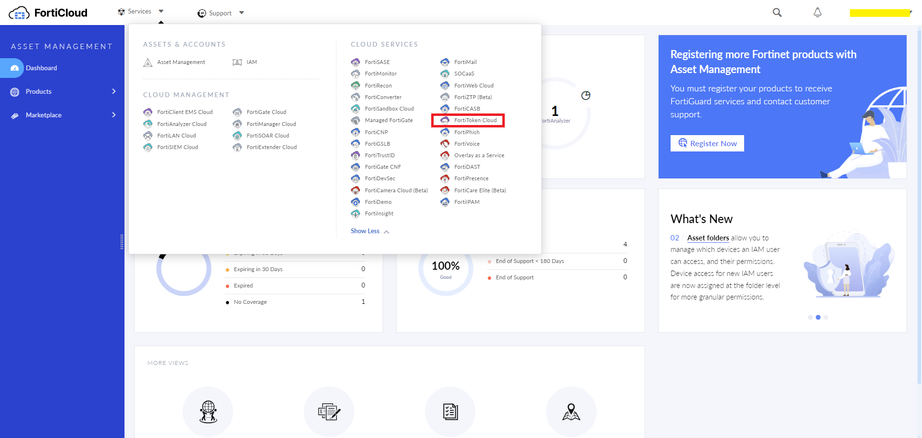Click the IAM icon
922x438 pixels.
pyautogui.click(x=237, y=62)
